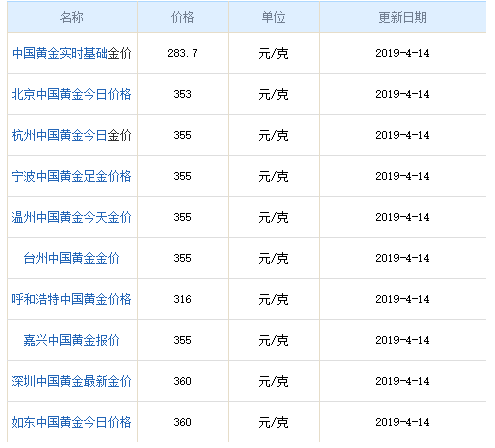Click the 更新日期 column header
Screen dimensions: 495x448
pyautogui.click(x=402, y=17)
